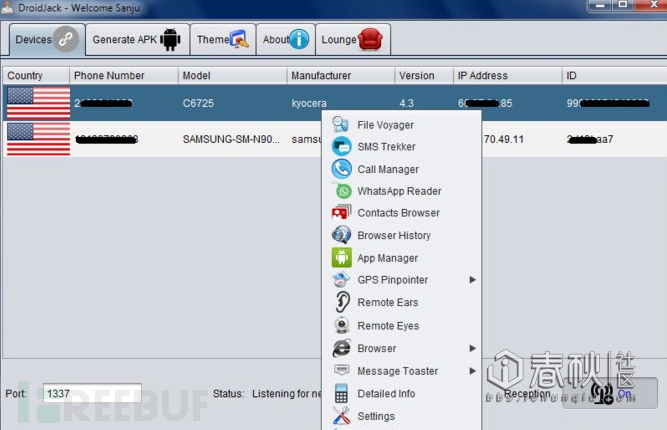
Task: Click the chain link icon on Devices tab
Action: [x=66, y=39]
